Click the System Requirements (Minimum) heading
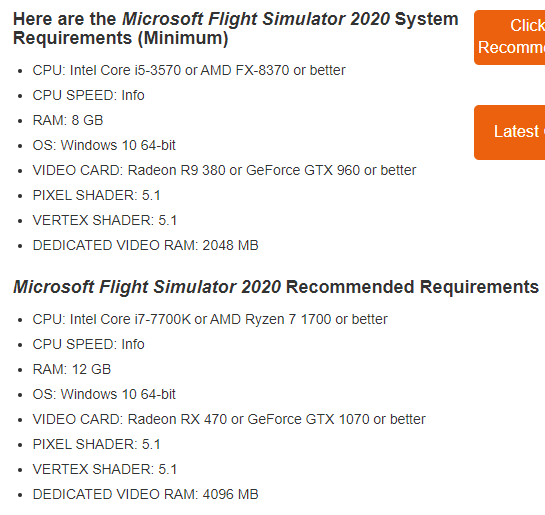545x515 pixels. (236, 28)
